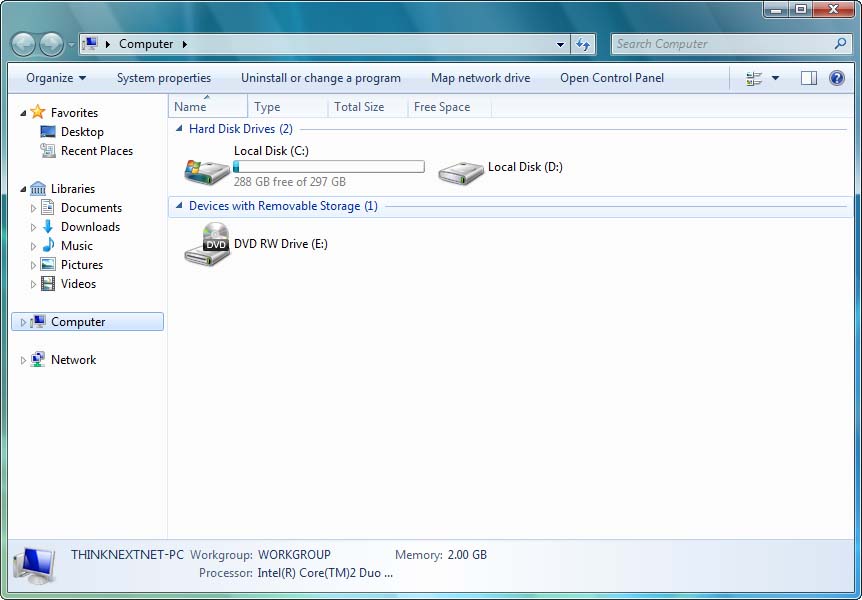The width and height of the screenshot is (862, 600).
Task: Change view using the views icon
Action: 754,78
